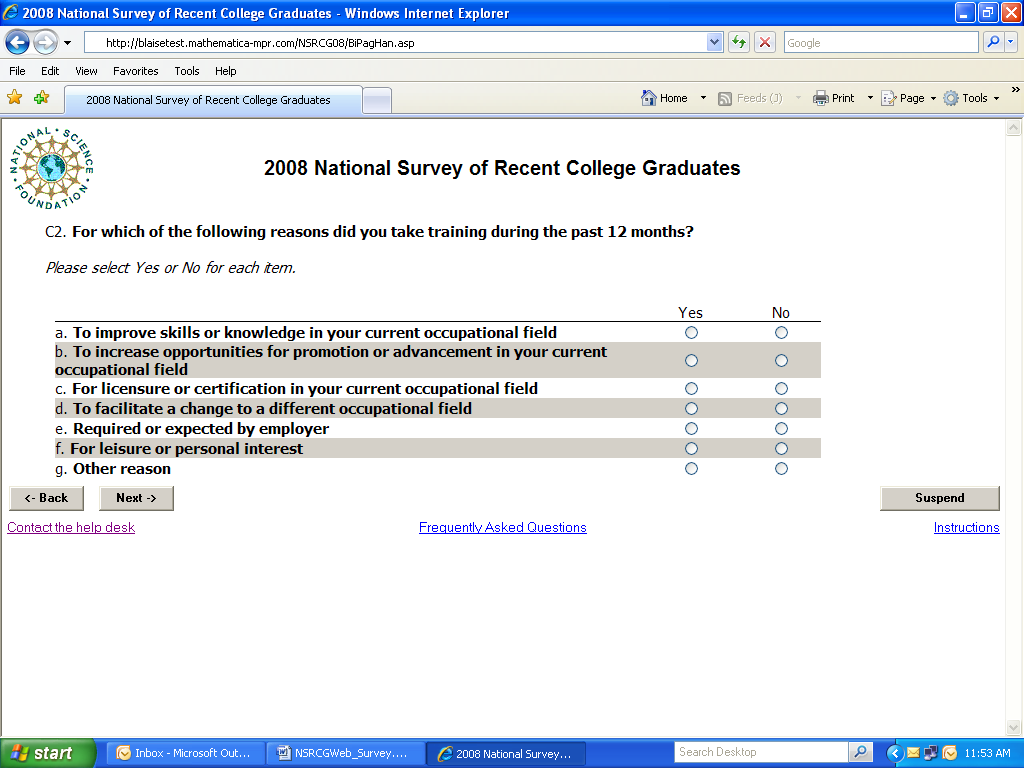Open Frequently Asked Questions link
Image resolution: width=1024 pixels, height=768 pixels.
click(502, 528)
